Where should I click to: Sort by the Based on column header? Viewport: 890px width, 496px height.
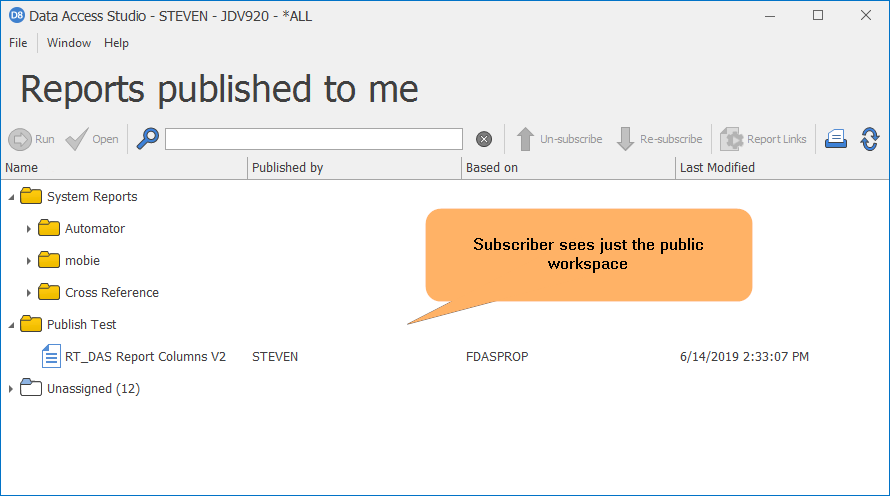[x=569, y=167]
